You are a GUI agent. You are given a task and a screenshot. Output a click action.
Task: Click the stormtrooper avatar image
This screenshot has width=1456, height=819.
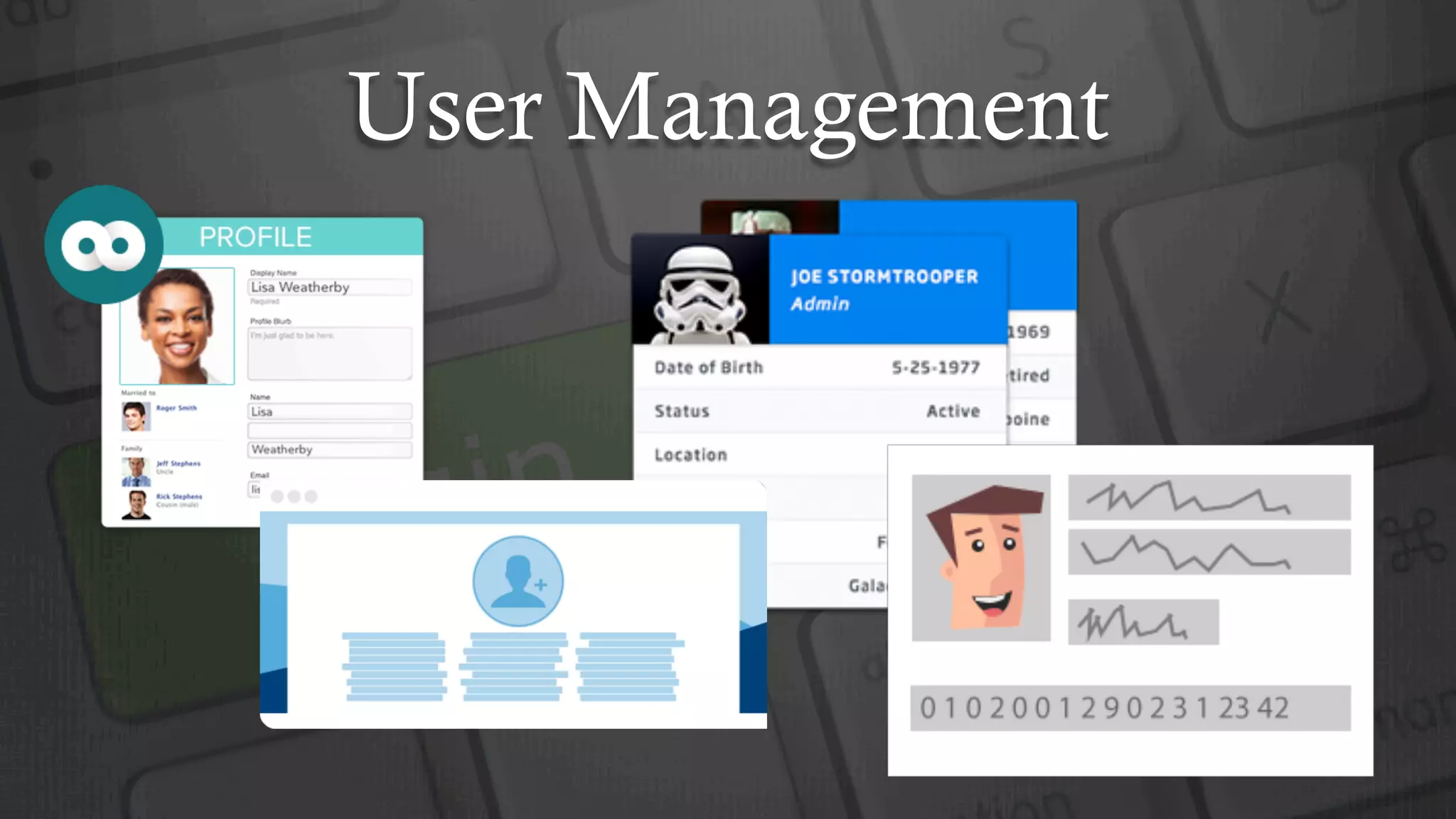coord(700,290)
